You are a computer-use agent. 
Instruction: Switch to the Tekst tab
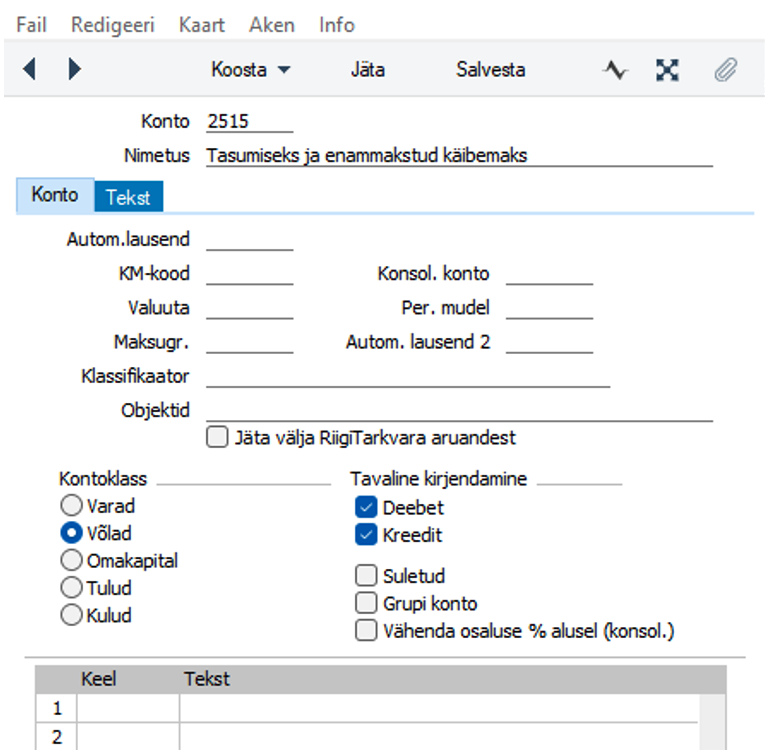click(128, 197)
